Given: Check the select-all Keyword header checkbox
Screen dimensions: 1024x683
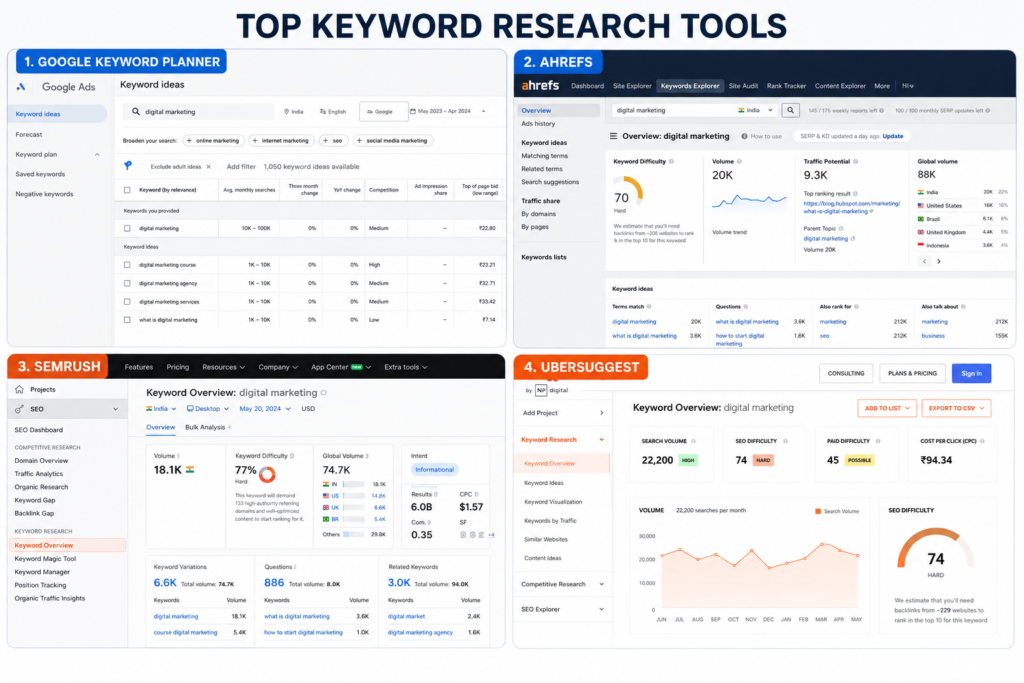Looking at the screenshot, I should coord(127,190).
